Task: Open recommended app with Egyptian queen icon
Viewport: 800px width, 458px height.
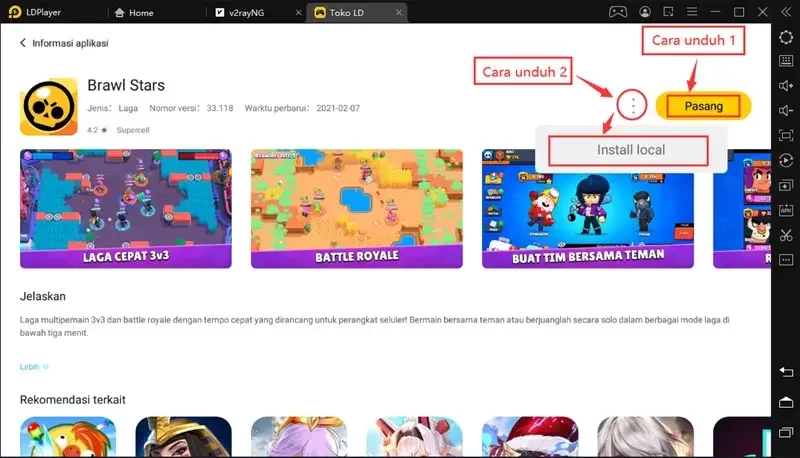Action: (x=184, y=437)
